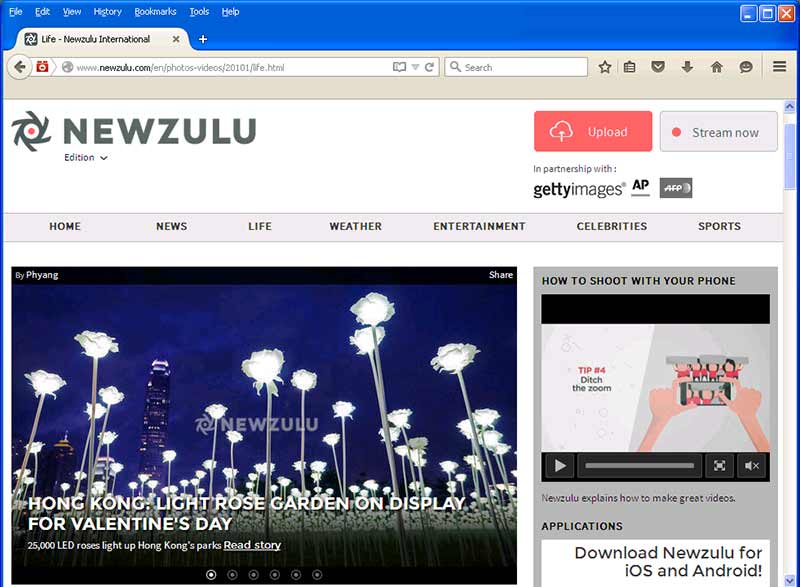Open the Tools menu
This screenshot has height=587, width=800.
(199, 11)
